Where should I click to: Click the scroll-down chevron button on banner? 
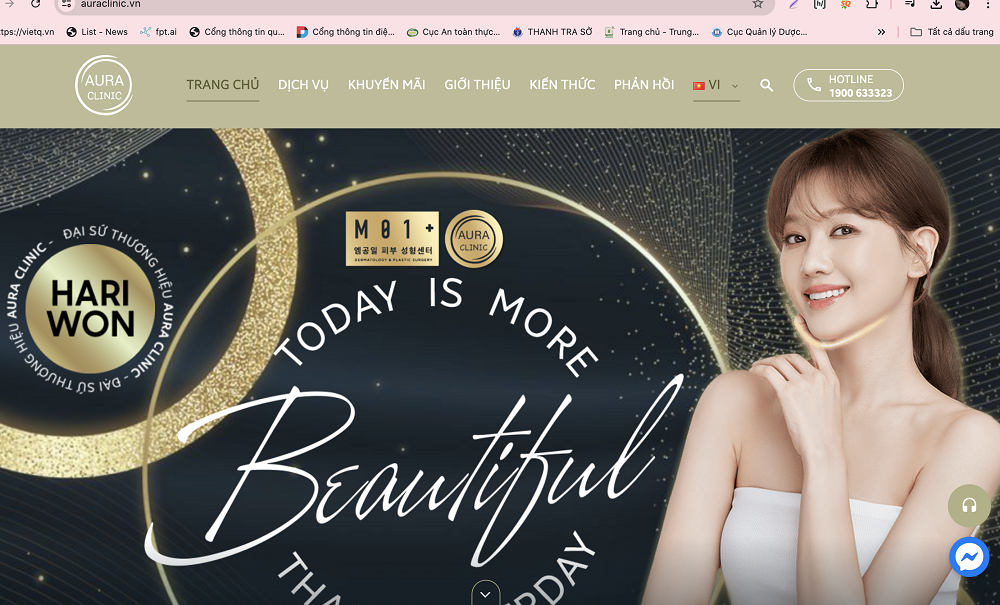coord(485,594)
